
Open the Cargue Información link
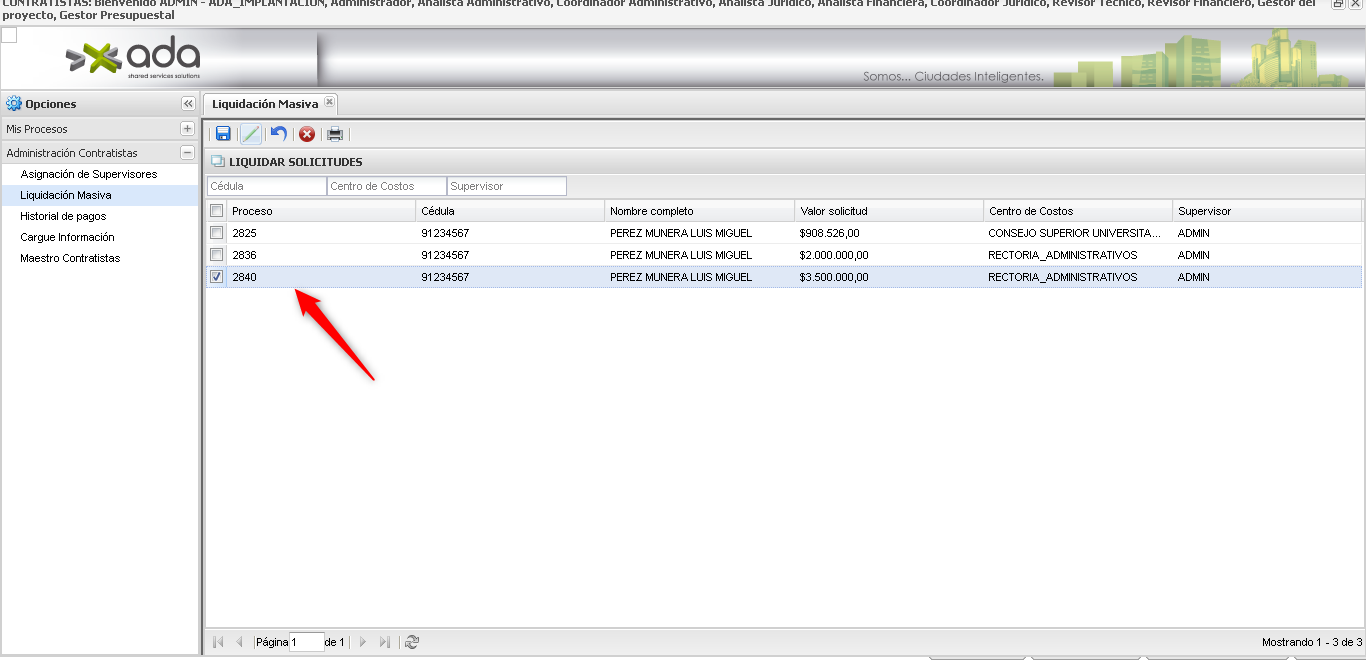coord(67,237)
